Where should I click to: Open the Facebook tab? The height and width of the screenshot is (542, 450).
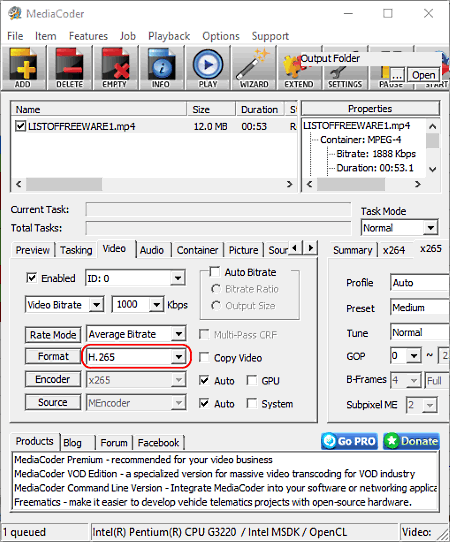(158, 442)
